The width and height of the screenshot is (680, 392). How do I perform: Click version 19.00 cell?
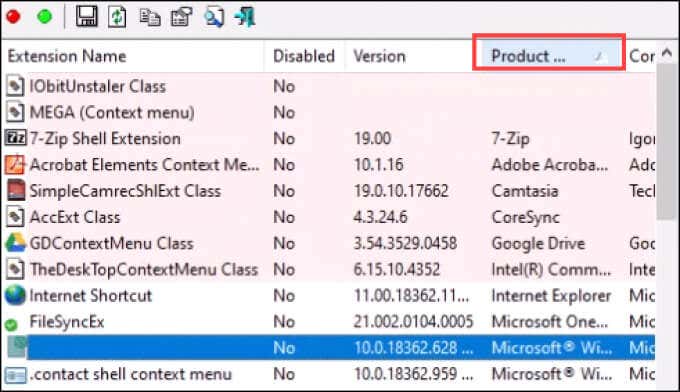click(373, 138)
